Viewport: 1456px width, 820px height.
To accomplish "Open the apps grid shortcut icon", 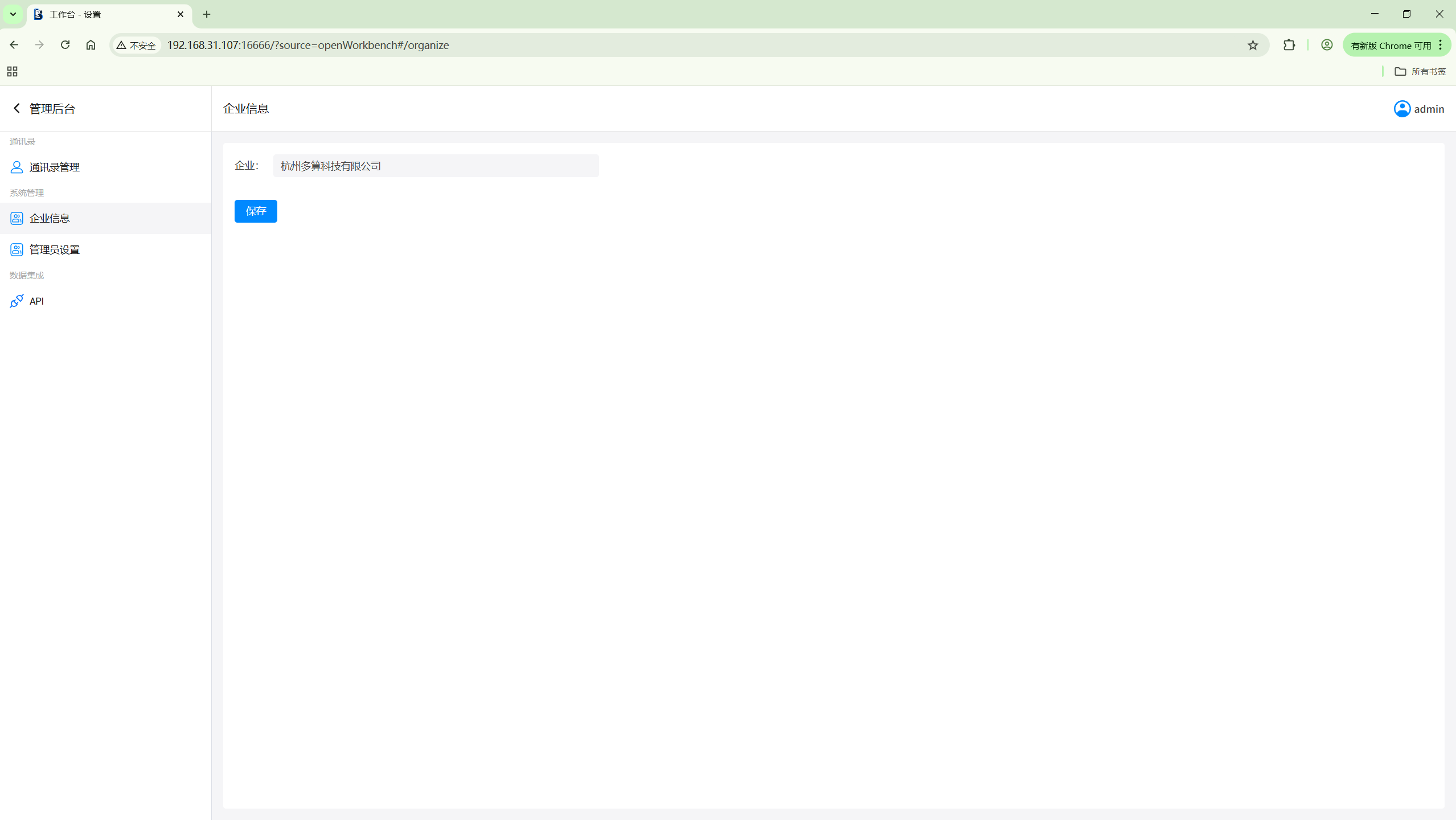I will (x=12, y=71).
